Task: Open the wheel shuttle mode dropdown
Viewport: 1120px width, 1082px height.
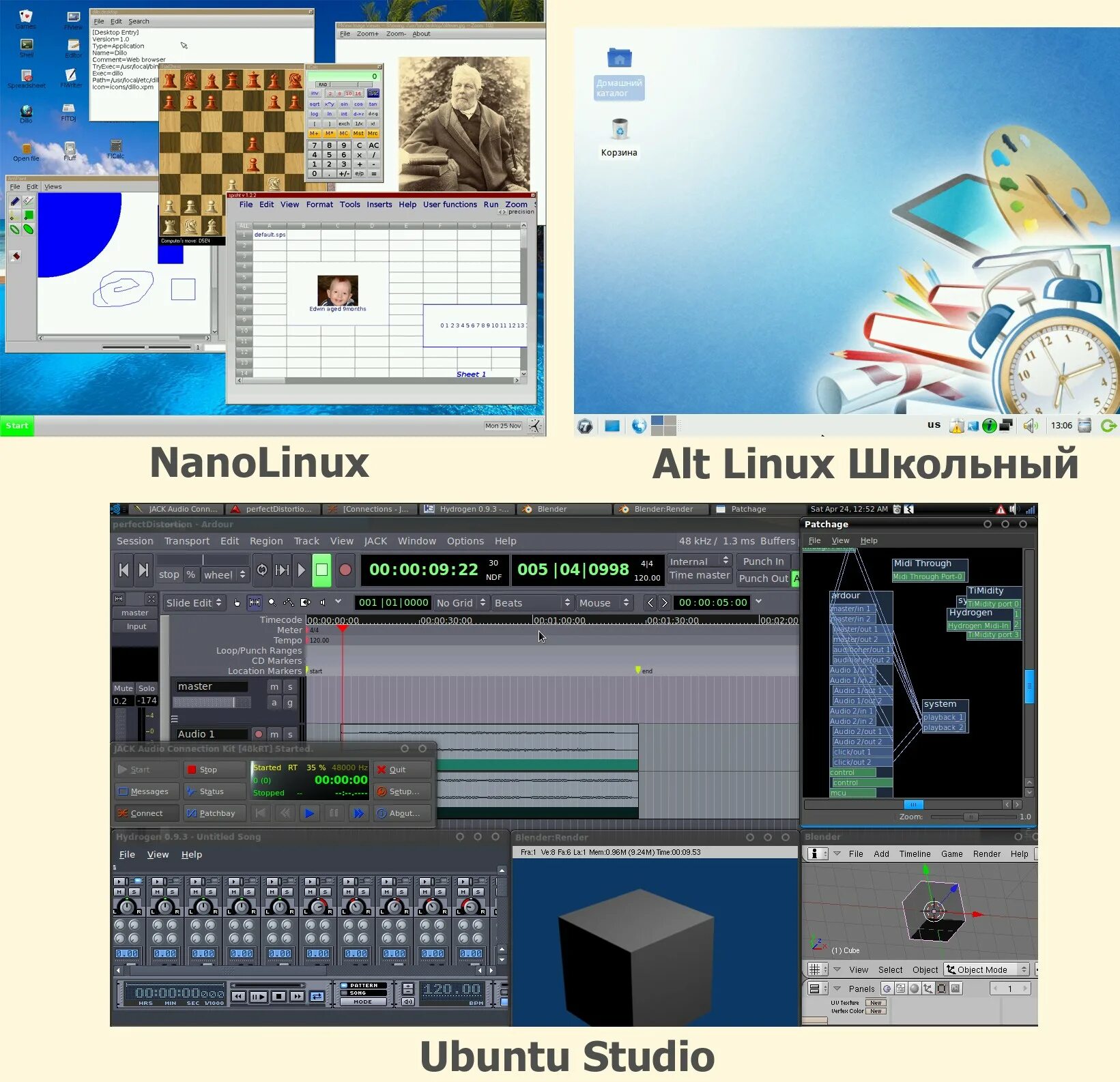Action: click(x=225, y=574)
